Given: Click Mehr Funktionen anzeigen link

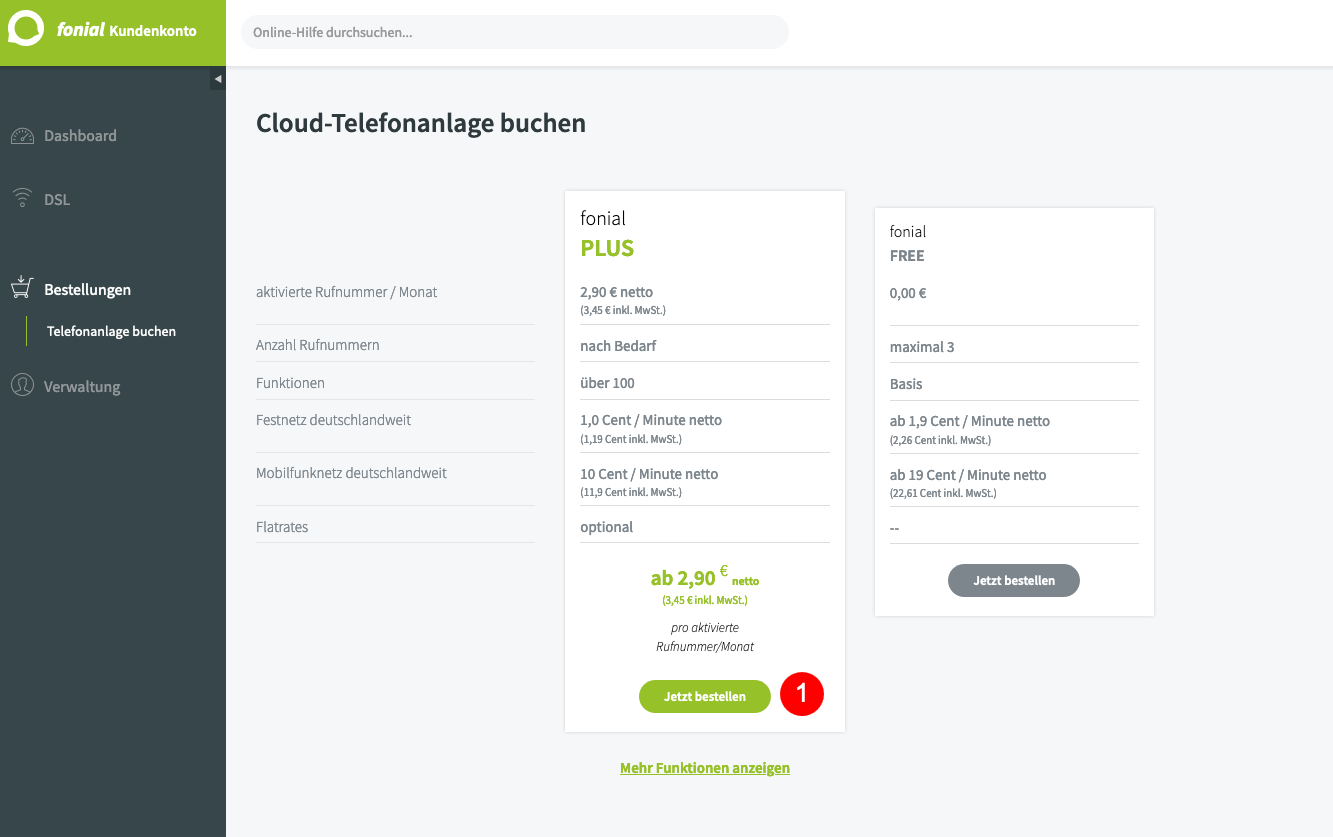Looking at the screenshot, I should point(705,768).
